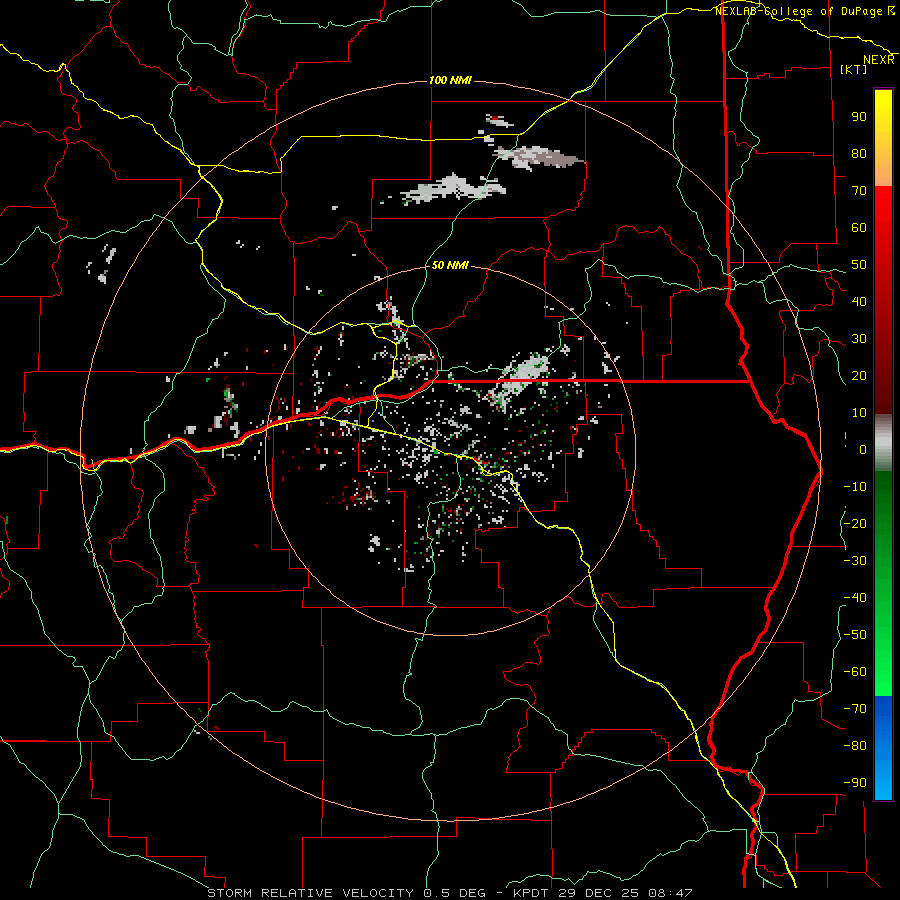
Task: Select the 50 value on the velocity scale
Action: [x=859, y=265]
